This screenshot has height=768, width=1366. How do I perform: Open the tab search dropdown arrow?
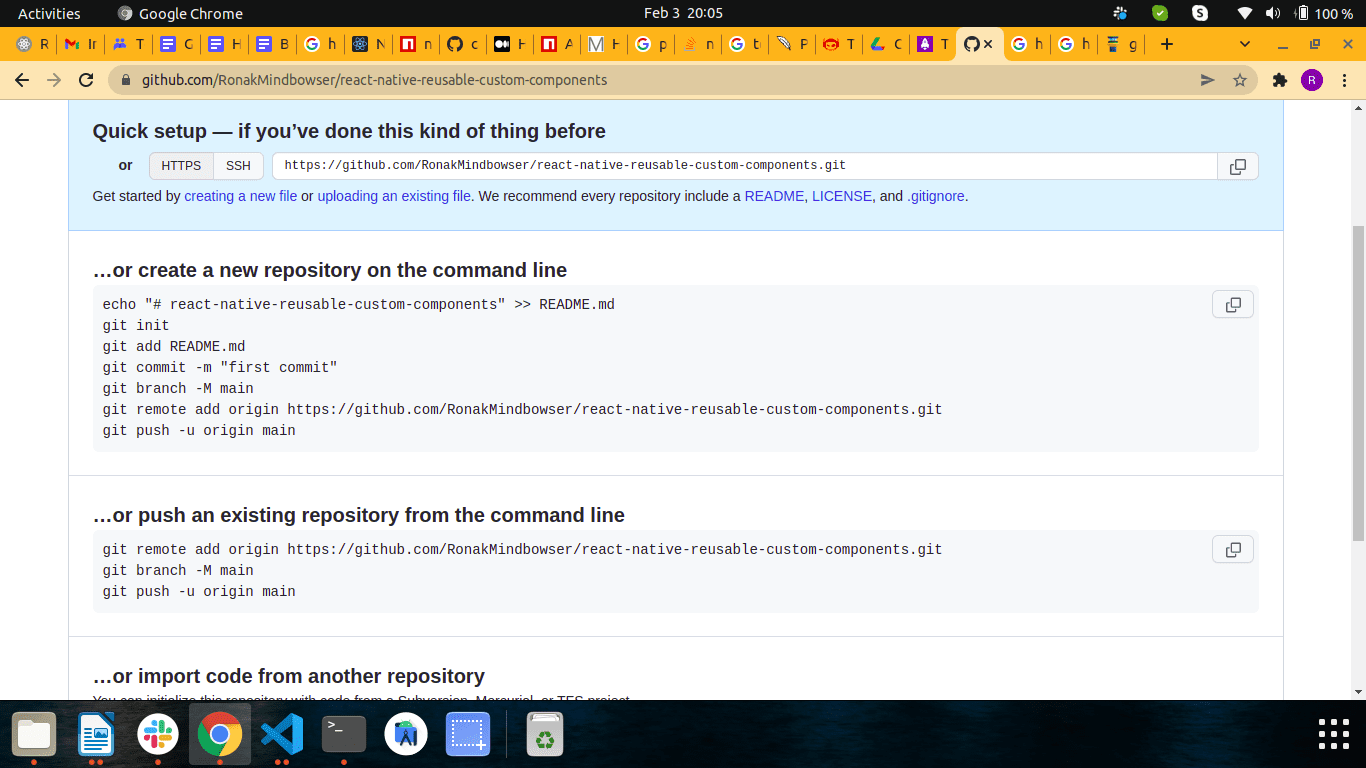[x=1245, y=44]
